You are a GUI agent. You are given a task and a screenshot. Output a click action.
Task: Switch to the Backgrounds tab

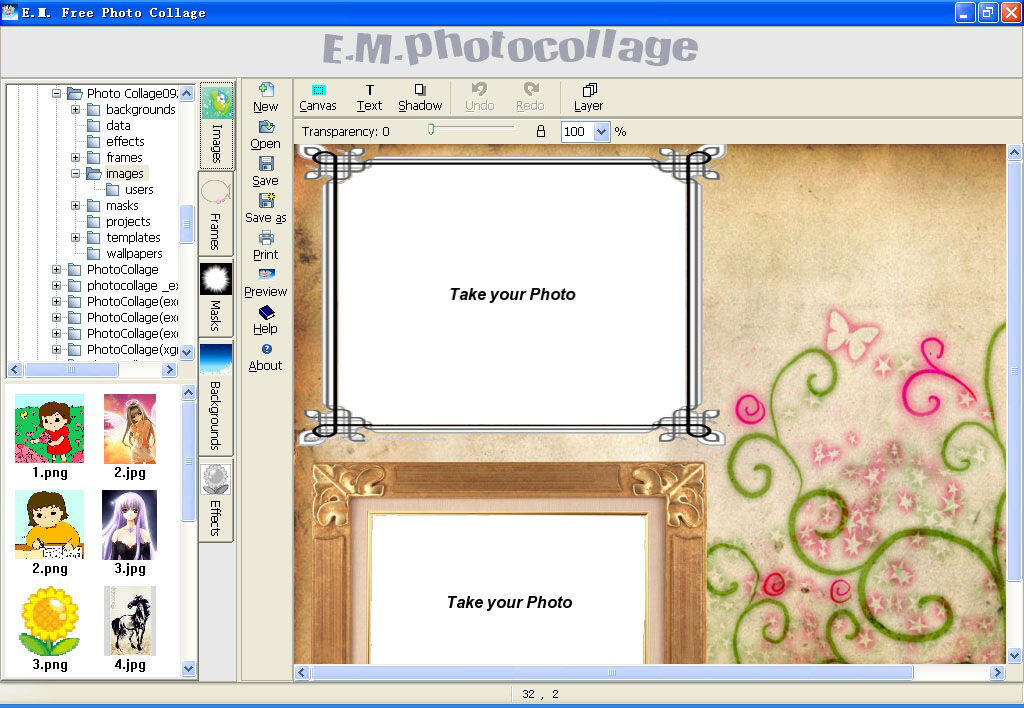tap(216, 398)
